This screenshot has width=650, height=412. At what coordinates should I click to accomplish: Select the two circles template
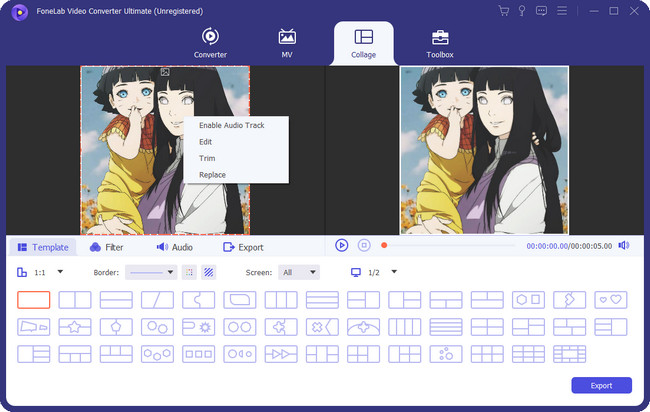(x=240, y=327)
